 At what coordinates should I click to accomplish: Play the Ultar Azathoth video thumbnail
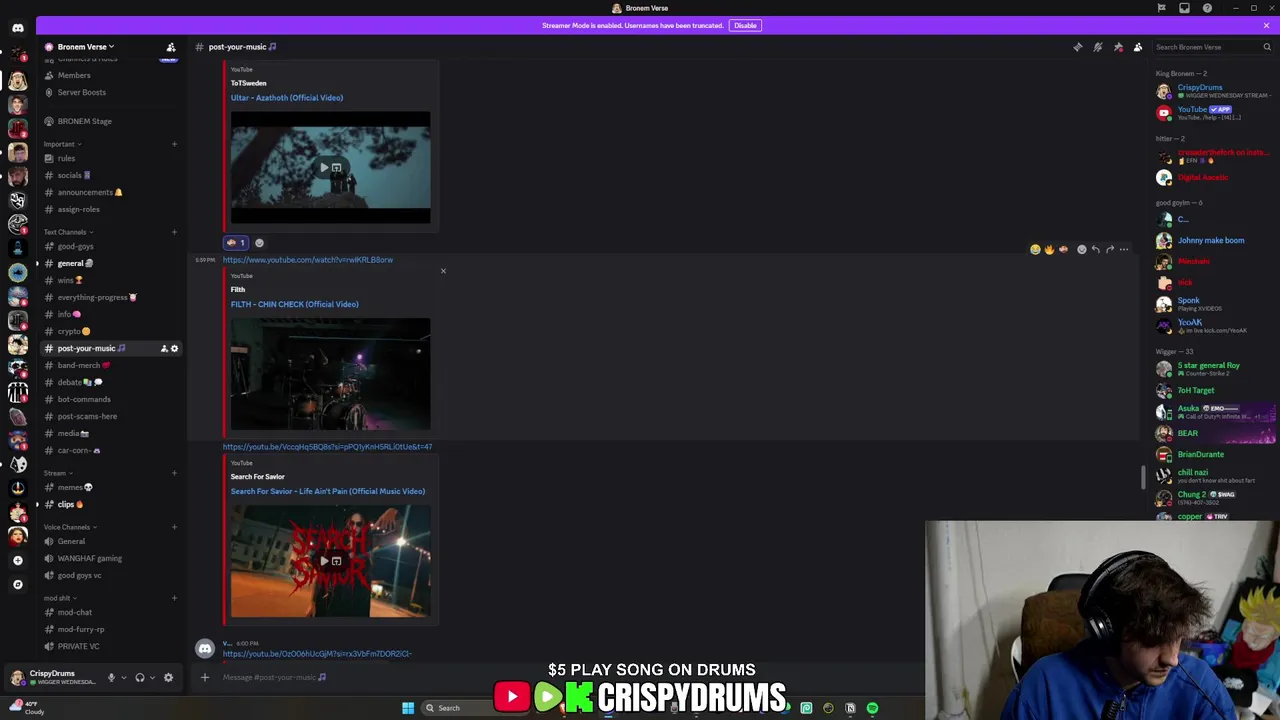331,168
